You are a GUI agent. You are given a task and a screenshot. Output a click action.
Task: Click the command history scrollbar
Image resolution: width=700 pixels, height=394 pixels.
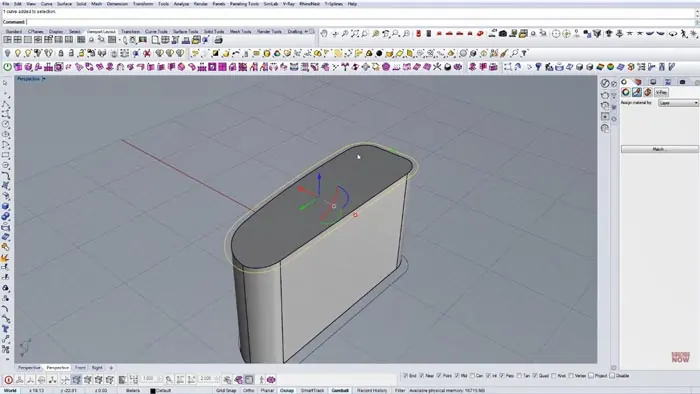[x=697, y=14]
